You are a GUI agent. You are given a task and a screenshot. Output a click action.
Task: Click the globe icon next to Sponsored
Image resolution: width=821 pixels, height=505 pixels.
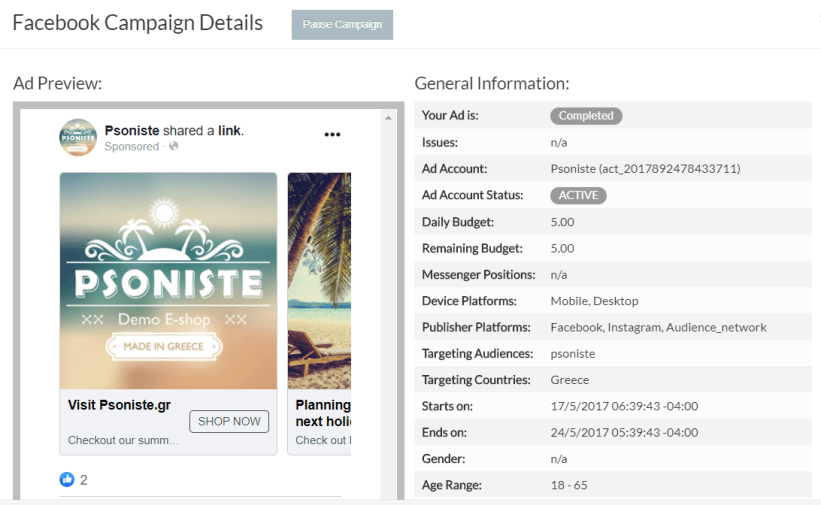click(x=173, y=146)
